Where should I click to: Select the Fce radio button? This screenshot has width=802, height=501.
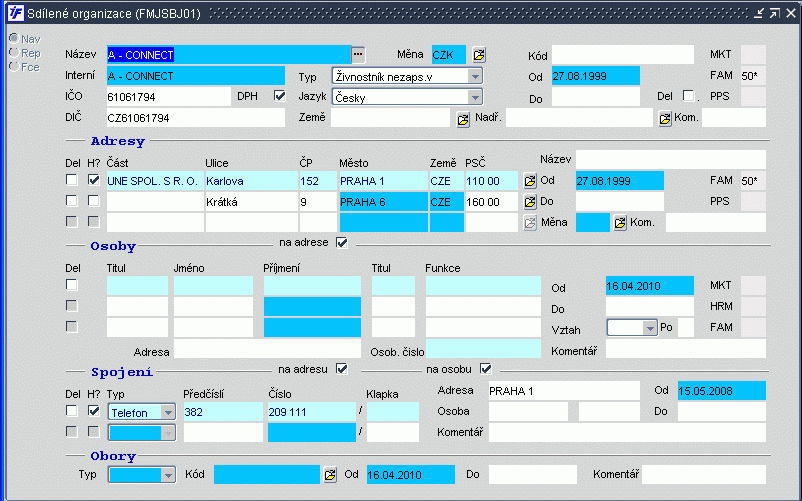[x=13, y=66]
